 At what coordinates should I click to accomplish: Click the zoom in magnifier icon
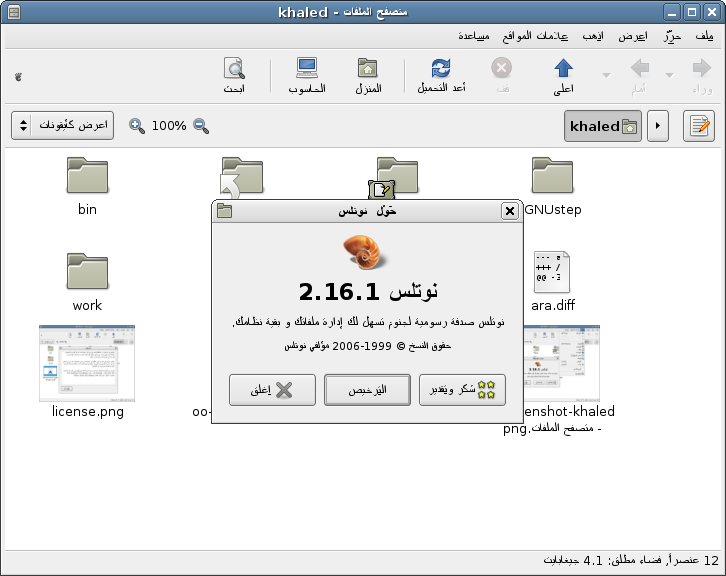[x=137, y=126]
